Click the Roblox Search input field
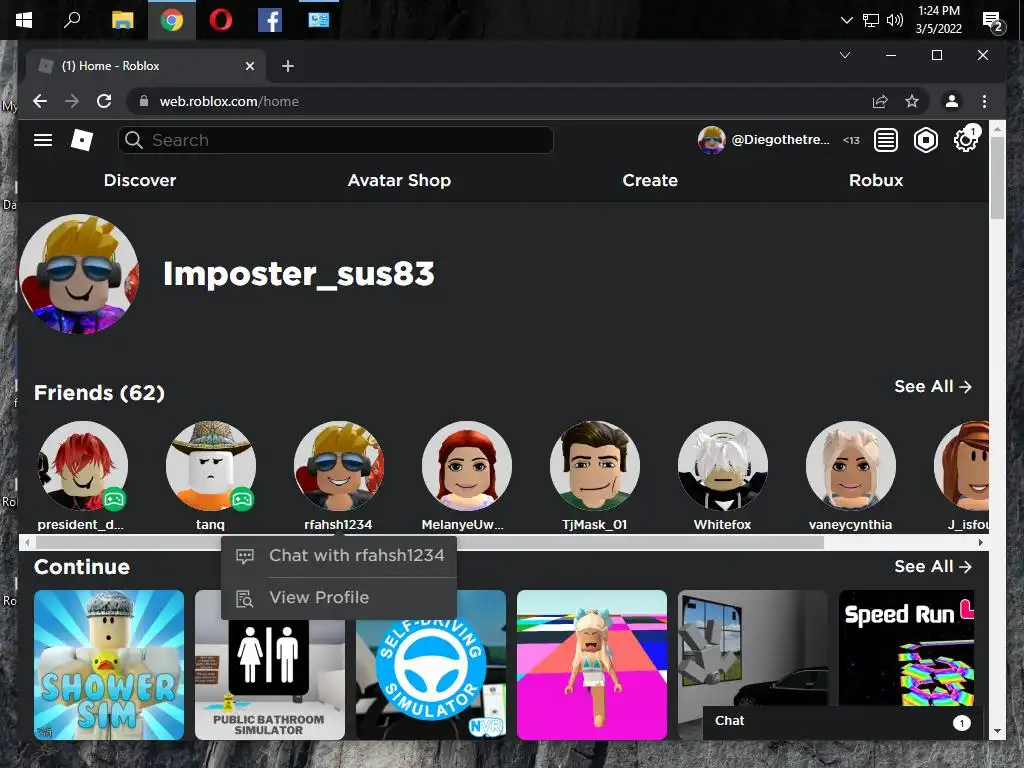Viewport: 1024px width, 768px height. 336,140
